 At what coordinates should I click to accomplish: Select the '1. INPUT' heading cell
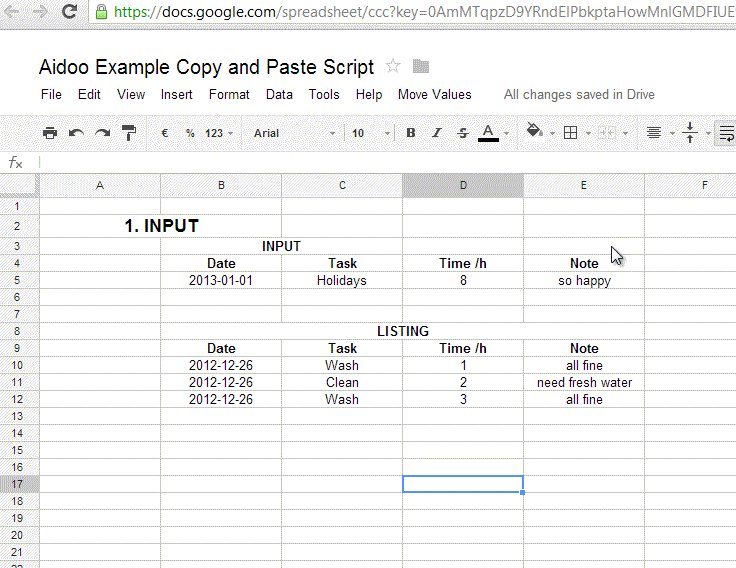(161, 226)
